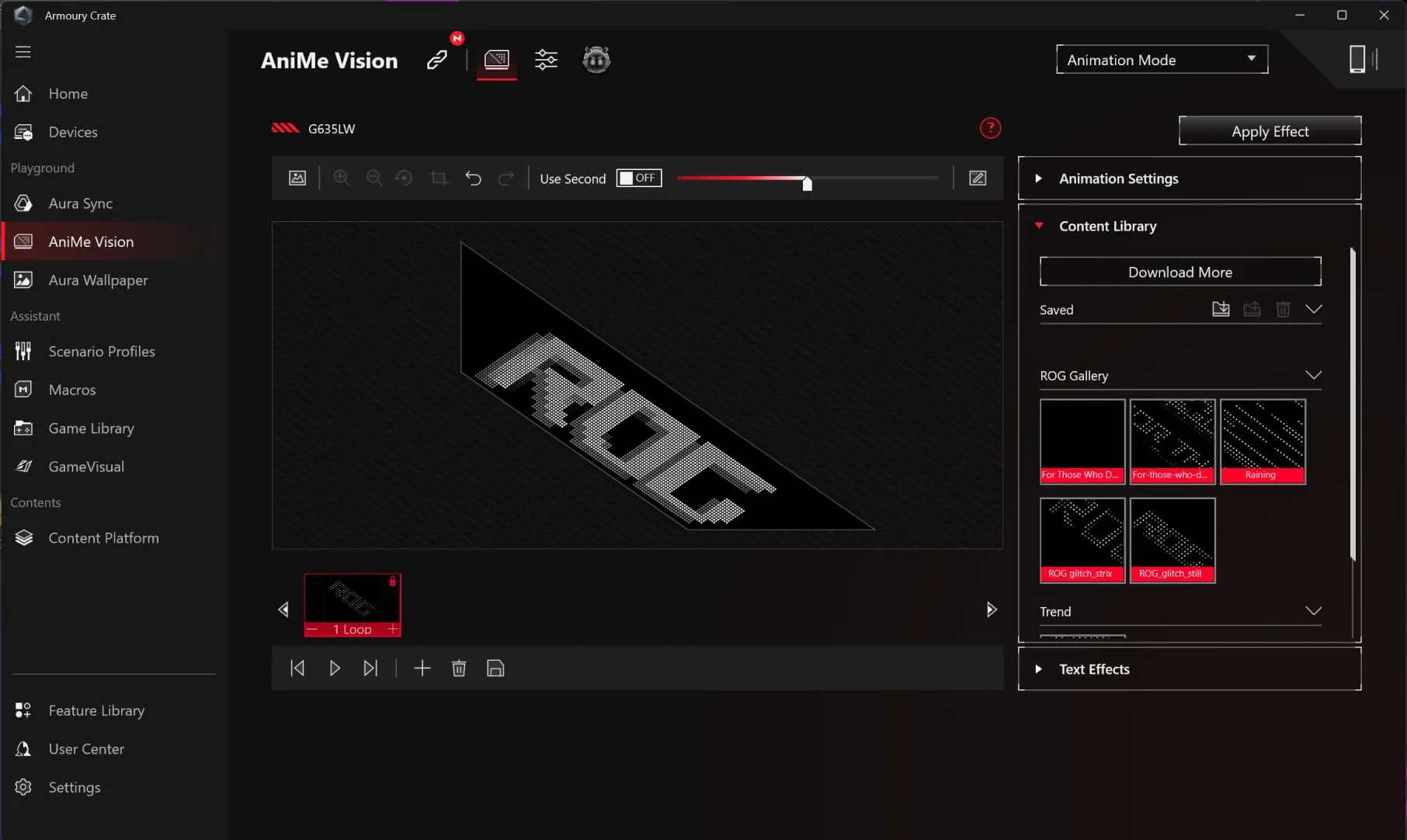
Task: Select the crop tool icon
Action: (439, 178)
